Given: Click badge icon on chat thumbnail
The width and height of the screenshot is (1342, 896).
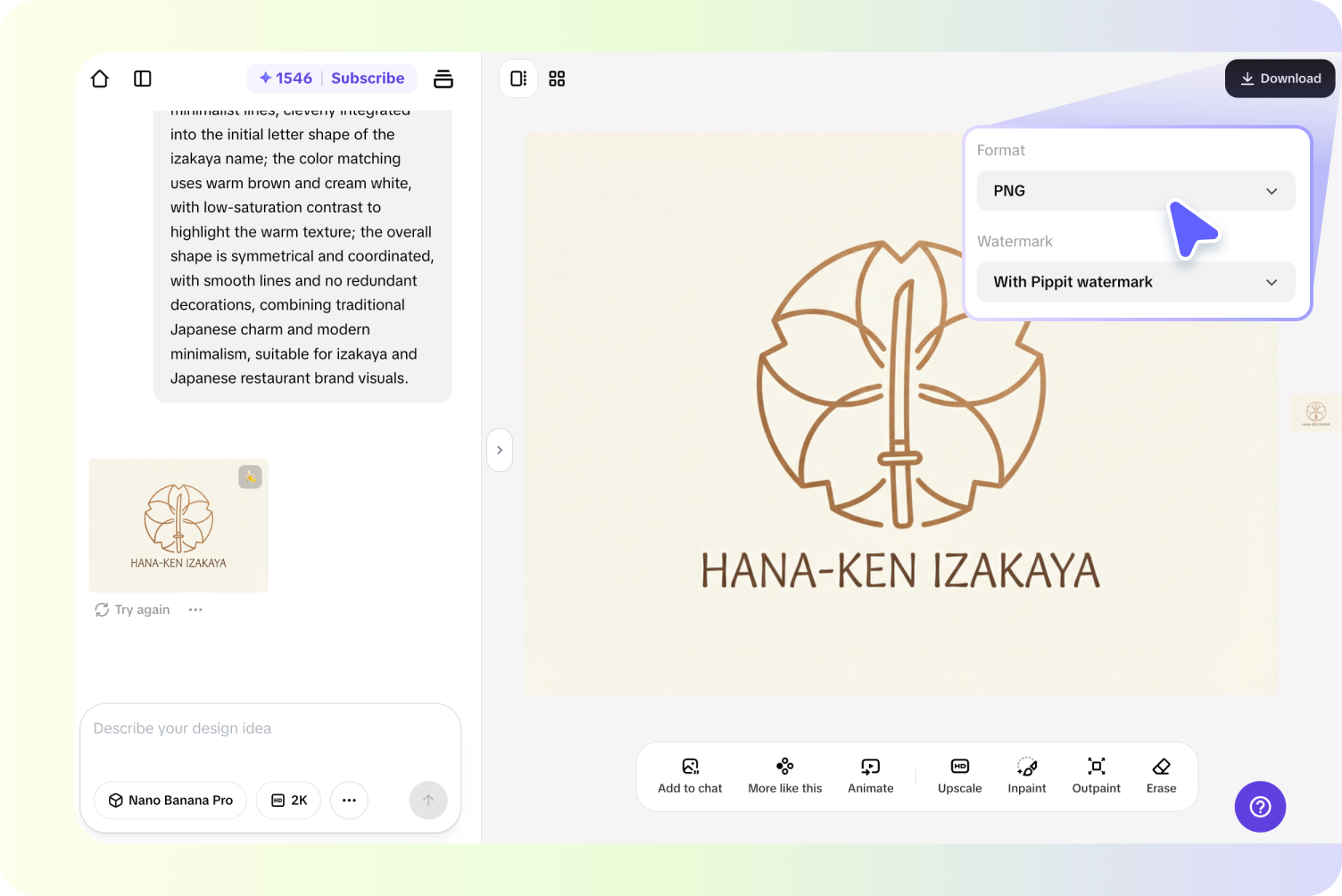Looking at the screenshot, I should click(251, 477).
